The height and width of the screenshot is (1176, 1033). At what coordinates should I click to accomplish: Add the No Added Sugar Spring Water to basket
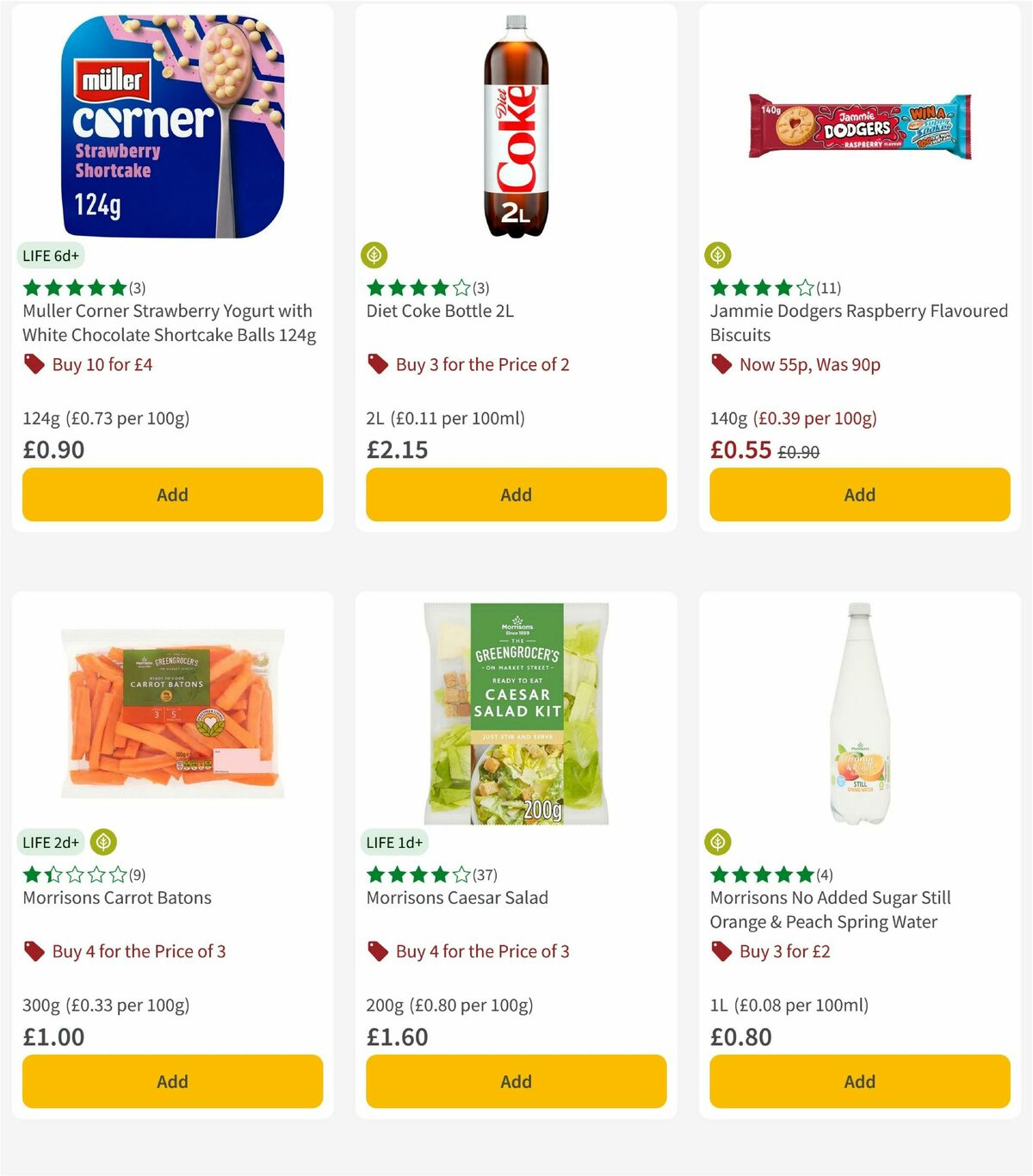(859, 1081)
